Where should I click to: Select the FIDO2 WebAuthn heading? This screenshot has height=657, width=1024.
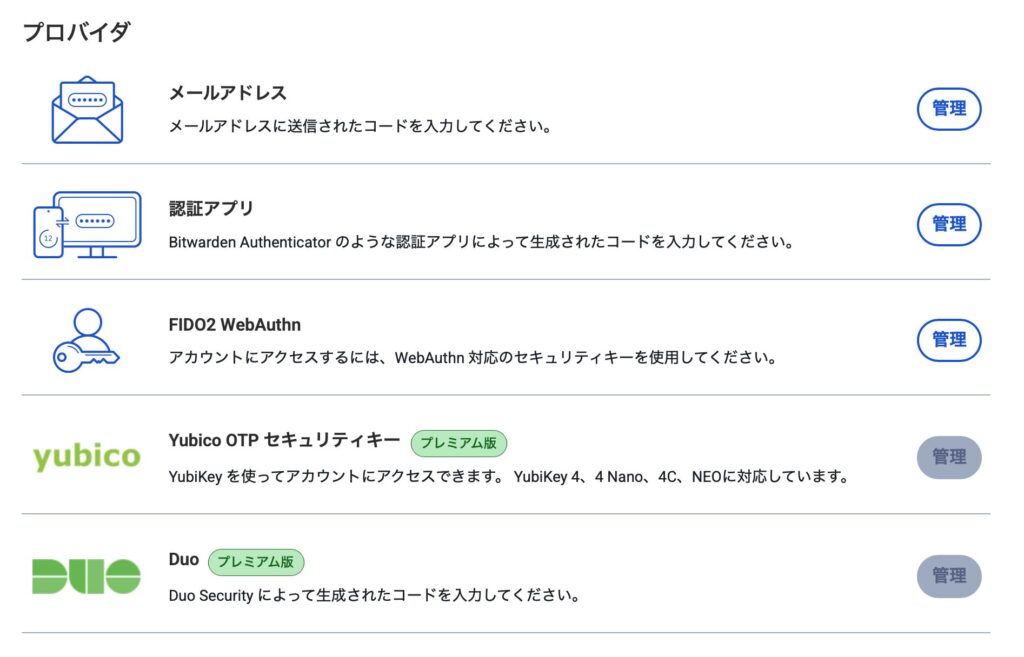click(x=234, y=325)
